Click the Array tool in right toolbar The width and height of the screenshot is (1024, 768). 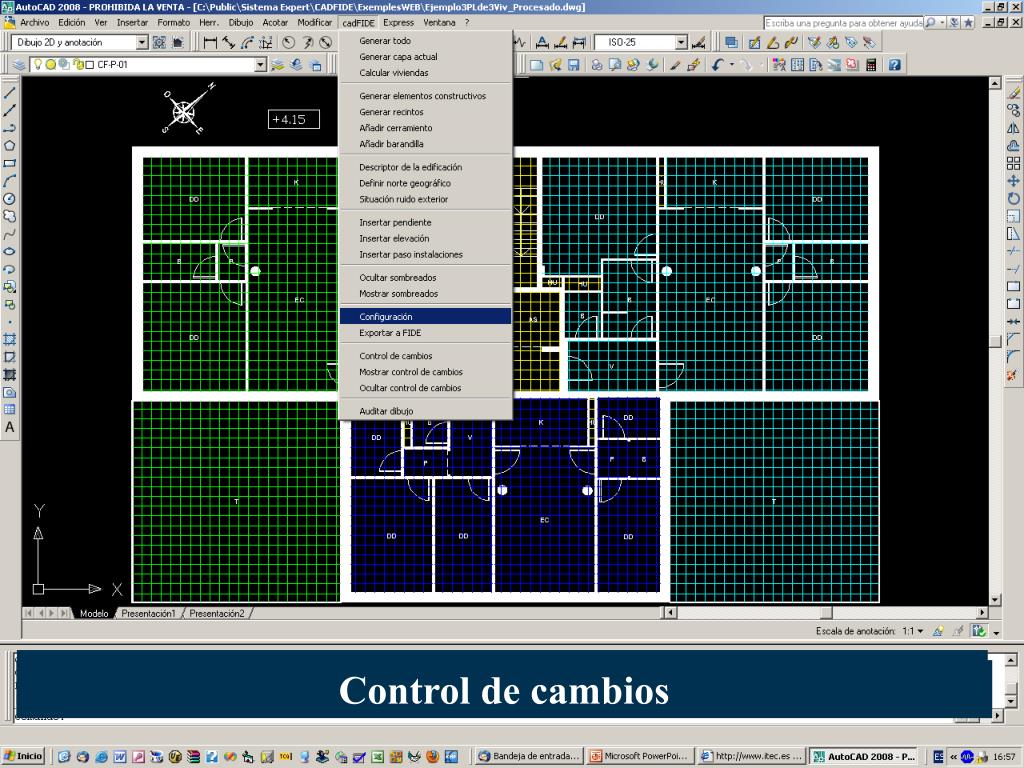pyautogui.click(x=1013, y=163)
